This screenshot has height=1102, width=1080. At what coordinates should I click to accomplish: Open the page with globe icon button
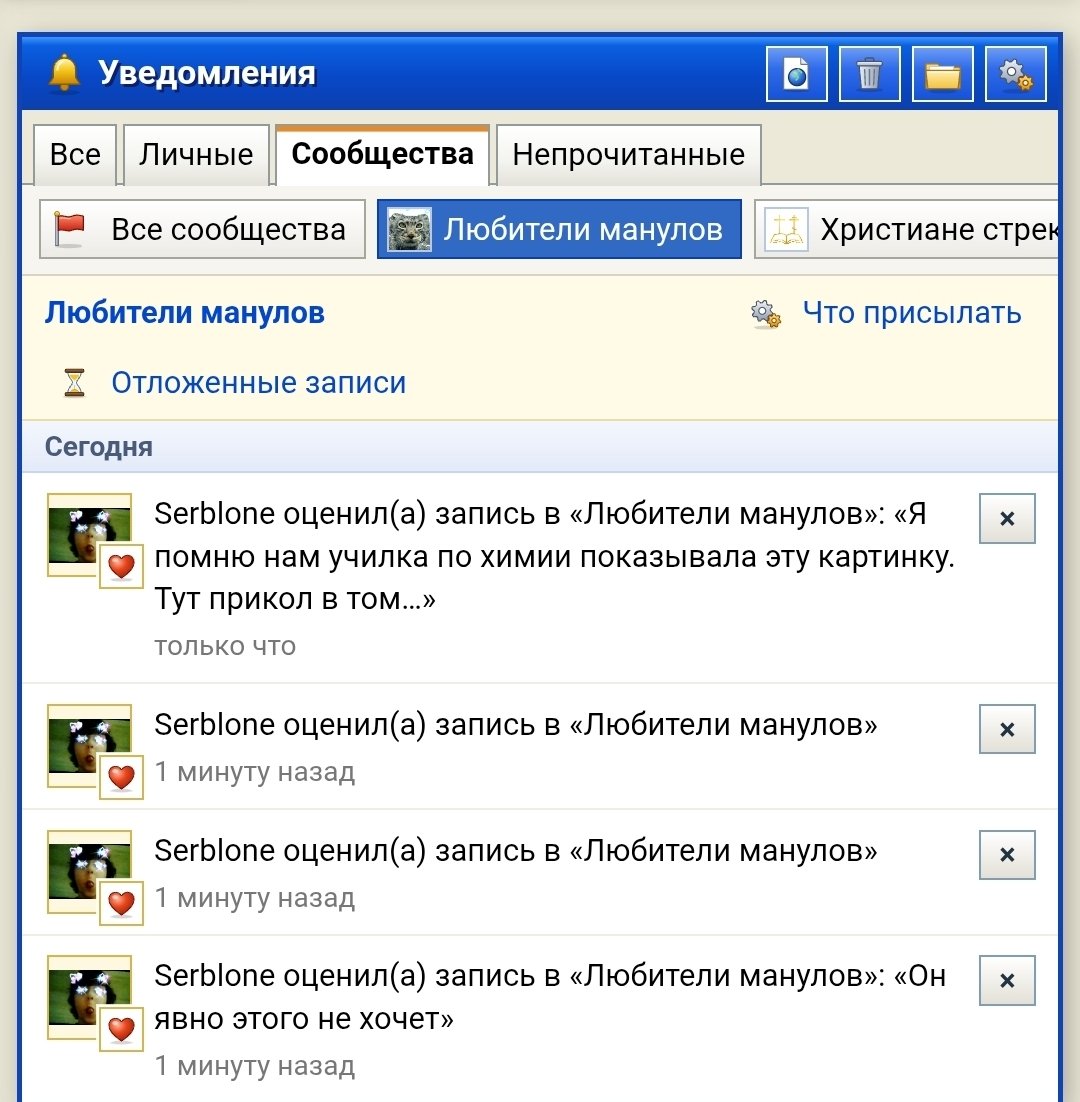tap(796, 74)
